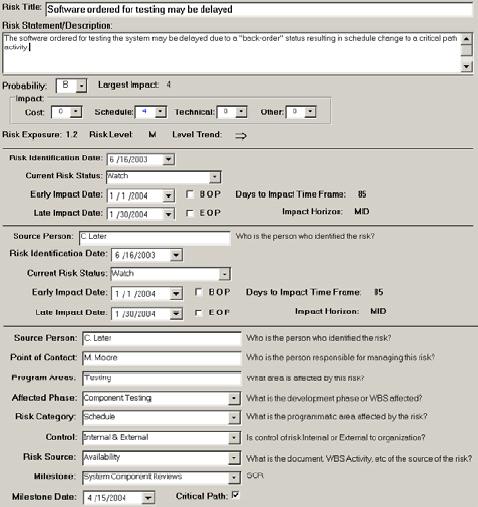Click the Risk Exposure value 1.2
The width and height of the screenshot is (478, 507).
click(x=72, y=134)
